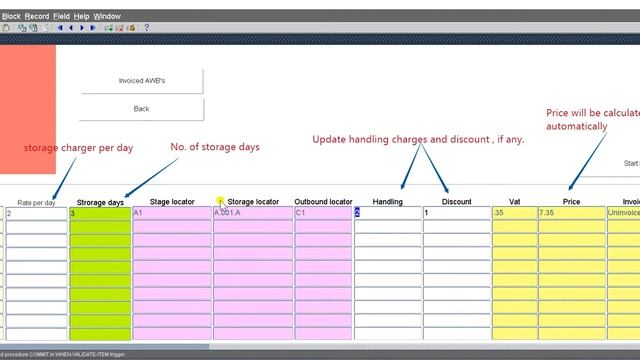Image resolution: width=640 pixels, height=360 pixels.
Task: Click the Discount field showing 1
Action: pos(457,213)
